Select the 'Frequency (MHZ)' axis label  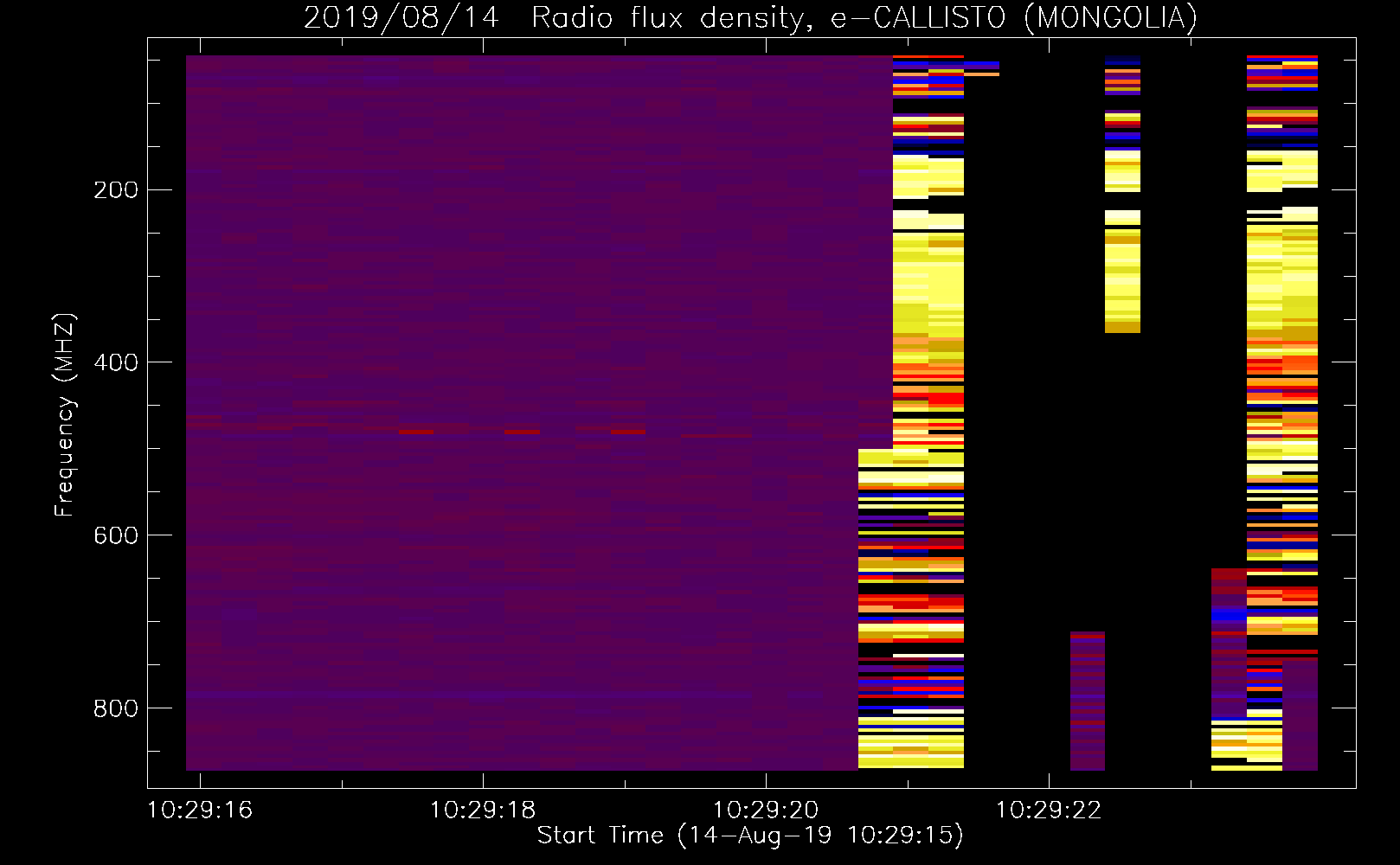65,414
